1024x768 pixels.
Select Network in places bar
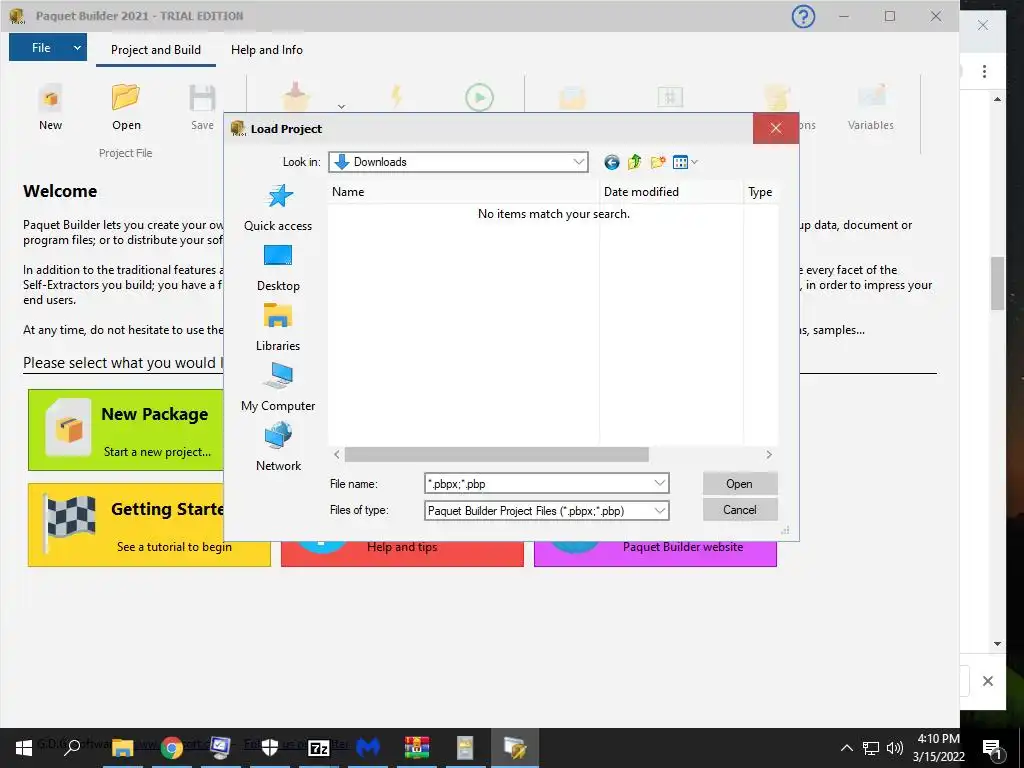point(278,447)
